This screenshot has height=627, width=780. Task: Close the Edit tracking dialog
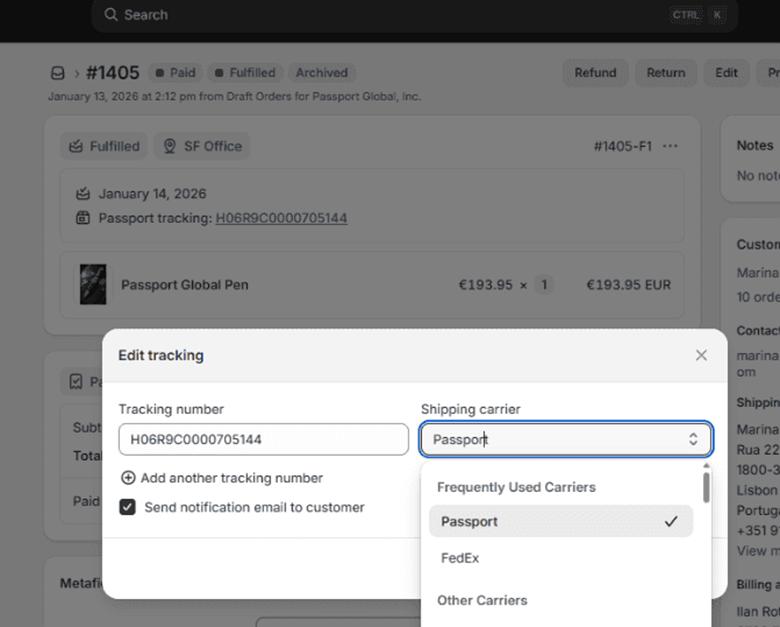[x=701, y=355]
